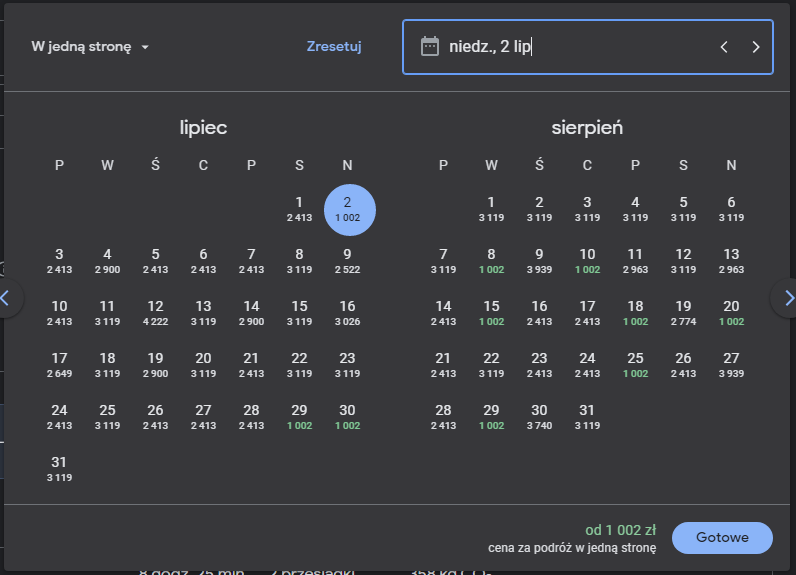The height and width of the screenshot is (575, 796).
Task: Pick July 16 priced 3 026
Action: click(x=347, y=313)
